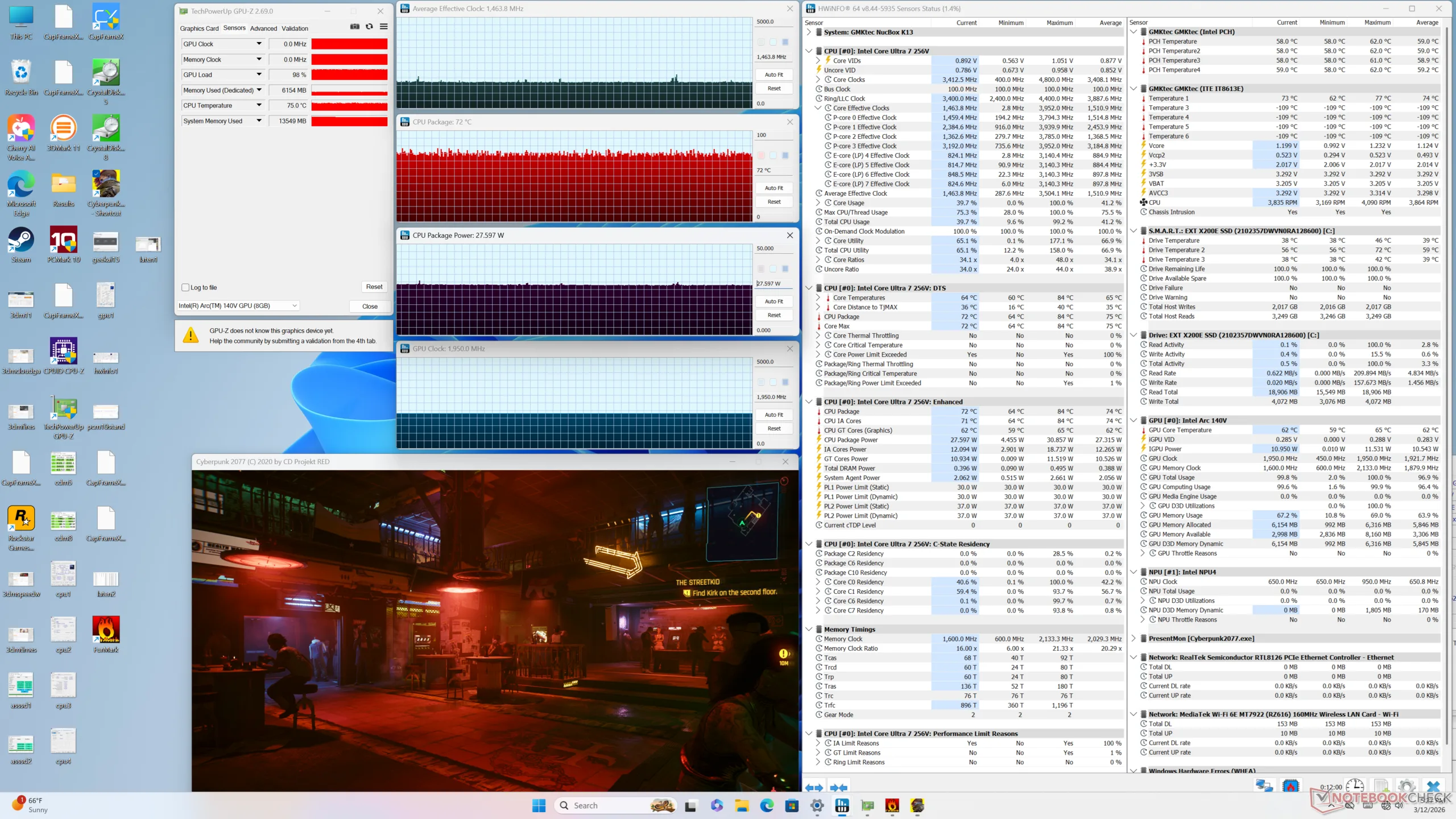Screen dimensions: 1456x819
Task: Expand the PresentMon Cyberpunk2077.exe group
Action: (x=1133, y=639)
